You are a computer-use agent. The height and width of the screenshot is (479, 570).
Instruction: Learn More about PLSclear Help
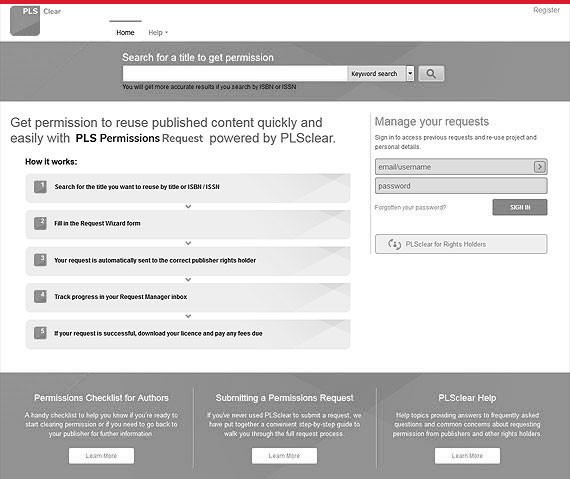[x=467, y=456]
